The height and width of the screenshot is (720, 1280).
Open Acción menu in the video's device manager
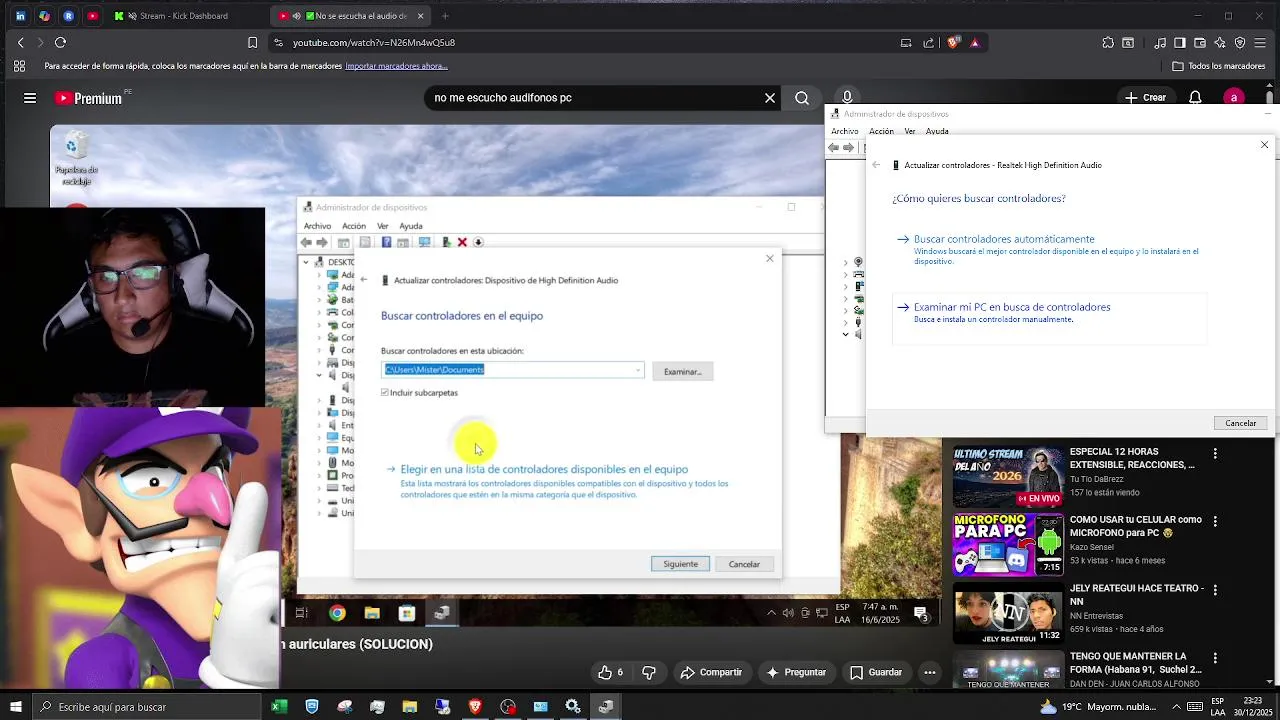[x=354, y=226]
